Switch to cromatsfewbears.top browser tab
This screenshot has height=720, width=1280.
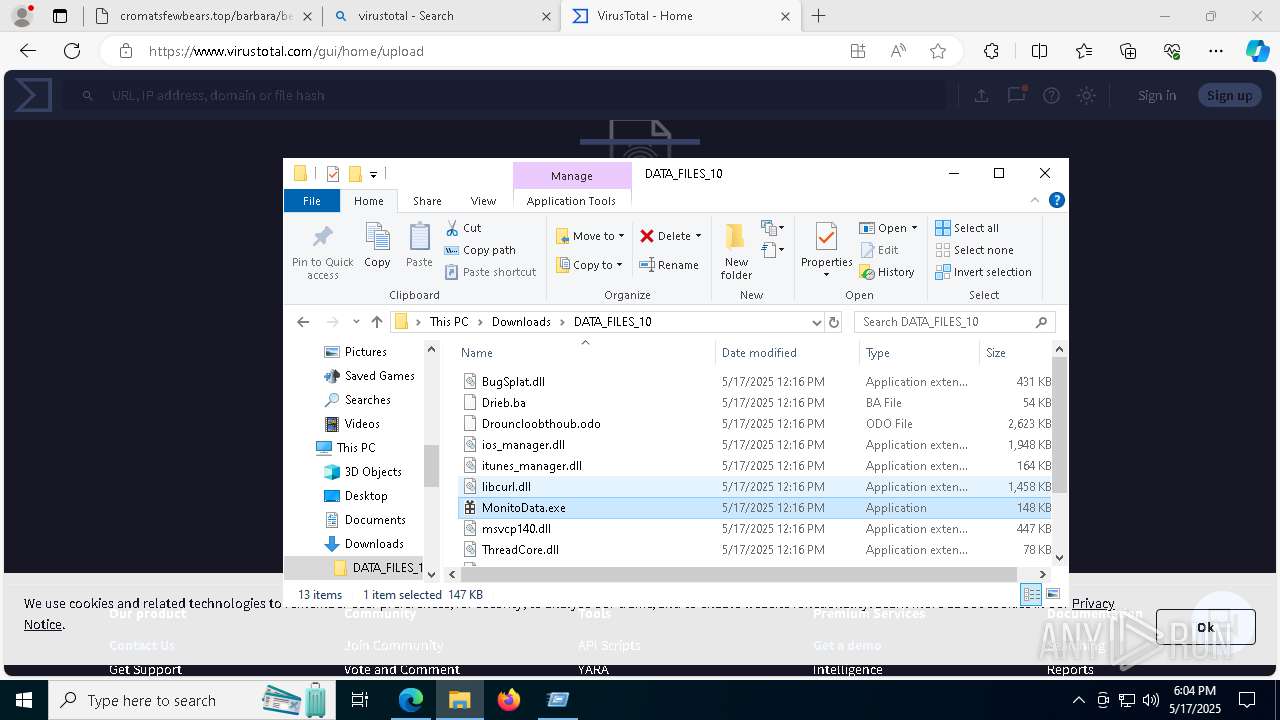coord(202,16)
